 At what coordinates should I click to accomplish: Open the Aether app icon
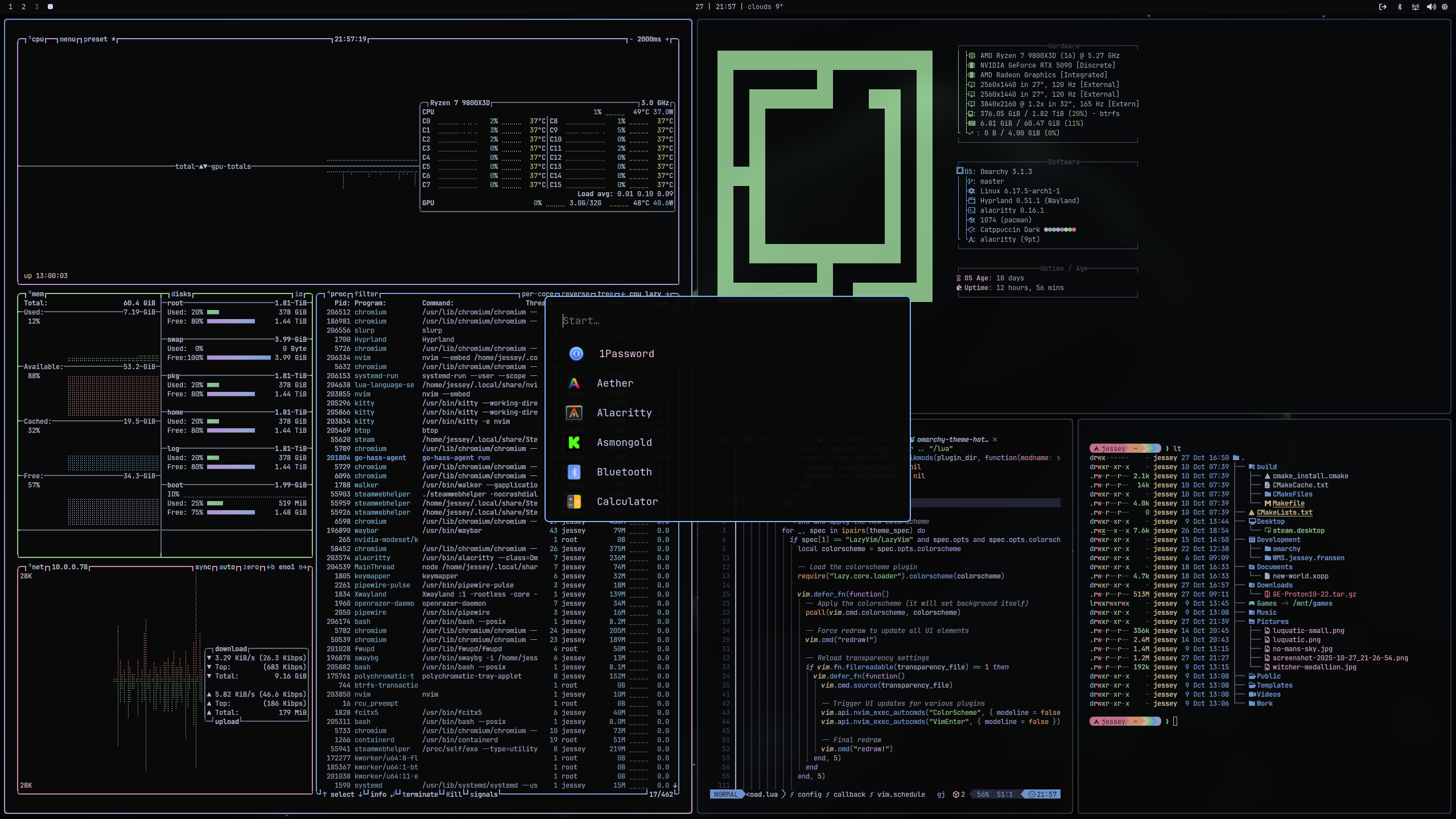click(574, 383)
